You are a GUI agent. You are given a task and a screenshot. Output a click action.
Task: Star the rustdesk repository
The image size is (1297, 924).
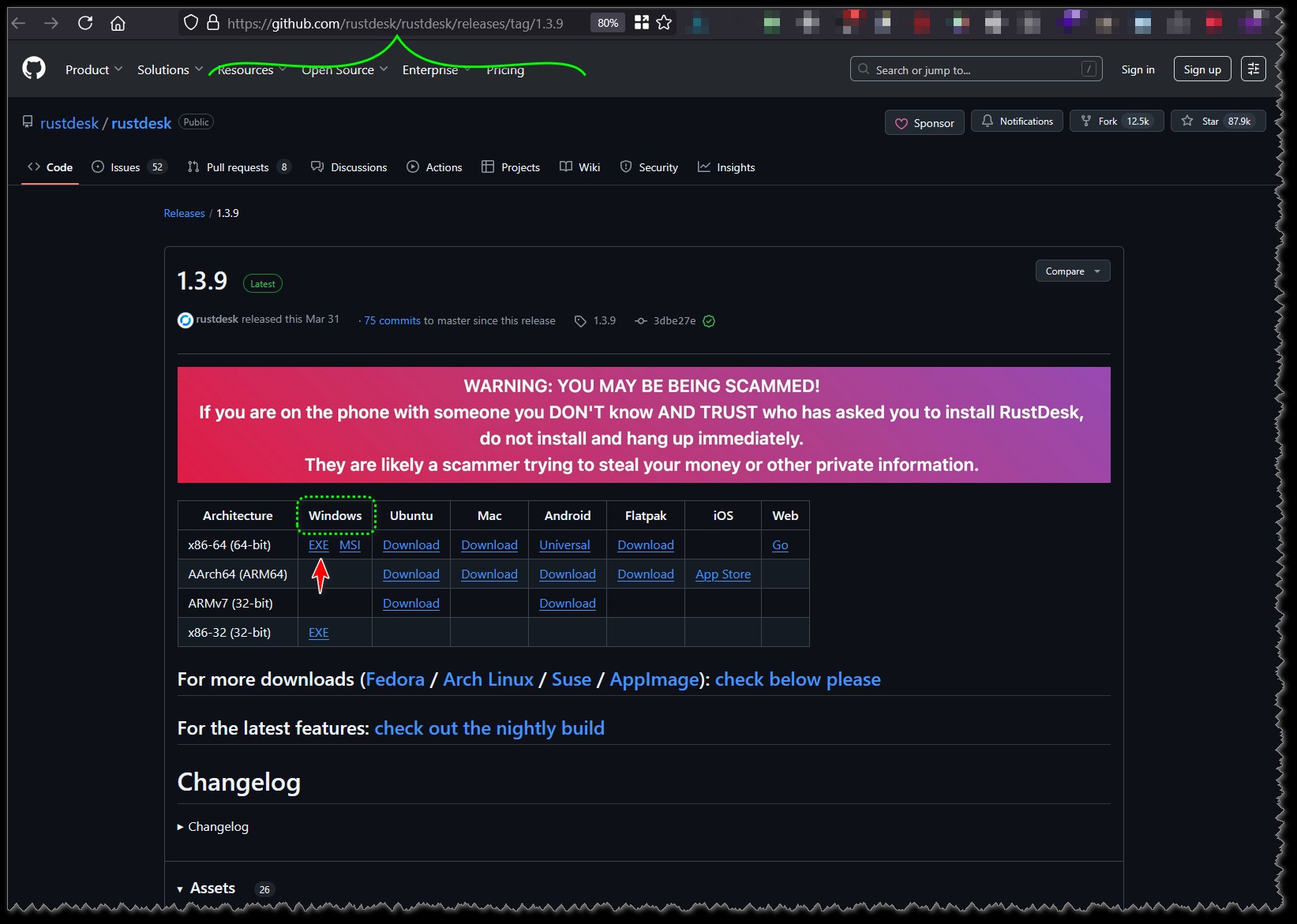click(x=1217, y=122)
